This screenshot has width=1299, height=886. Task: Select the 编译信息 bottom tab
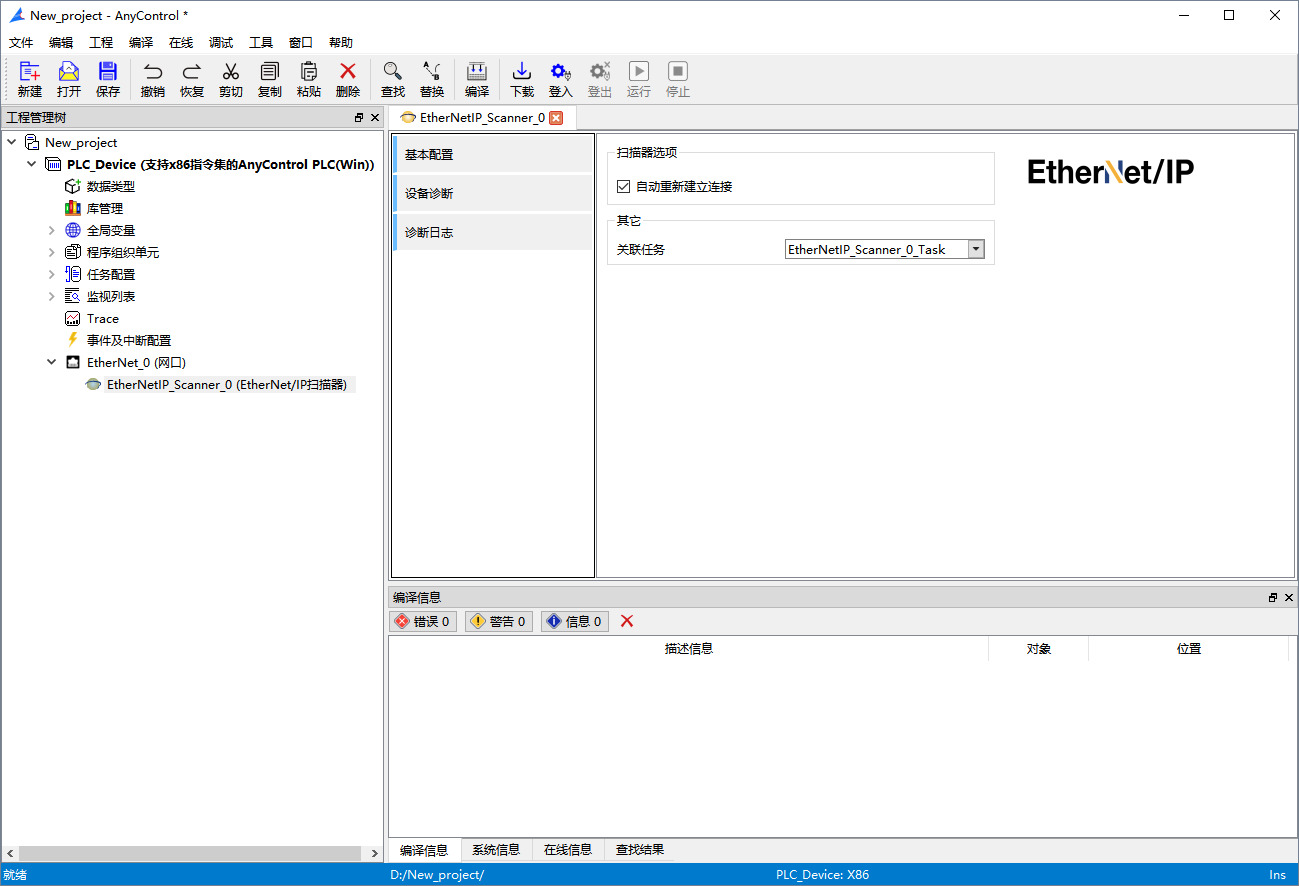pyautogui.click(x=424, y=850)
